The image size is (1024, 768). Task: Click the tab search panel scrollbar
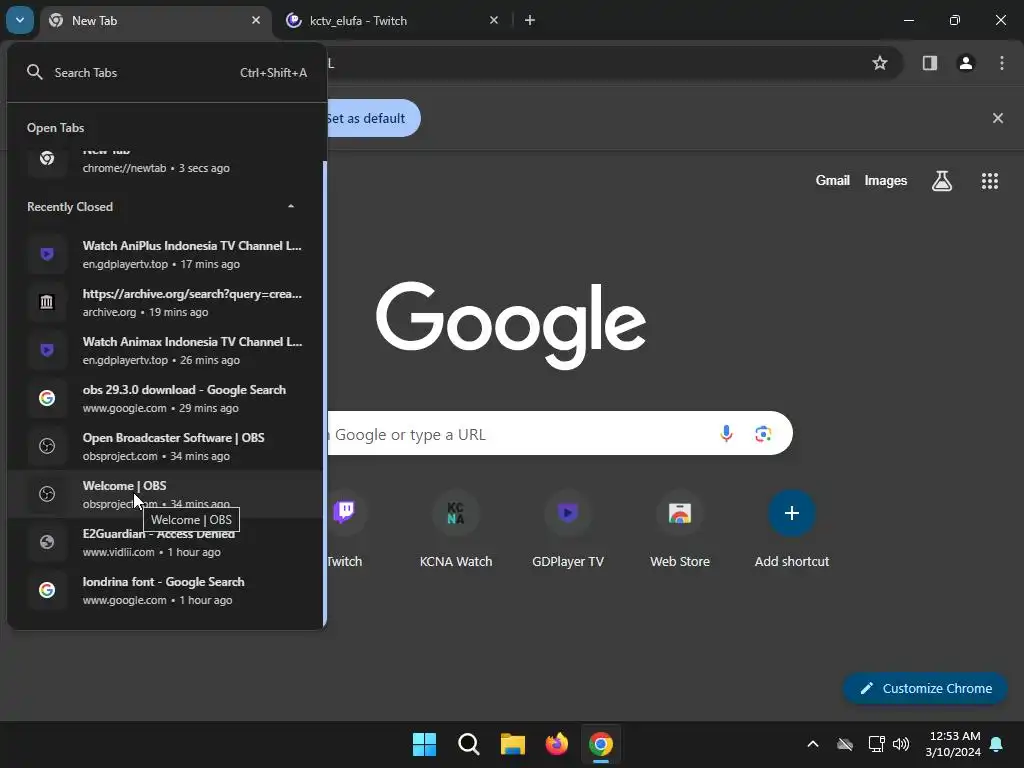325,392
